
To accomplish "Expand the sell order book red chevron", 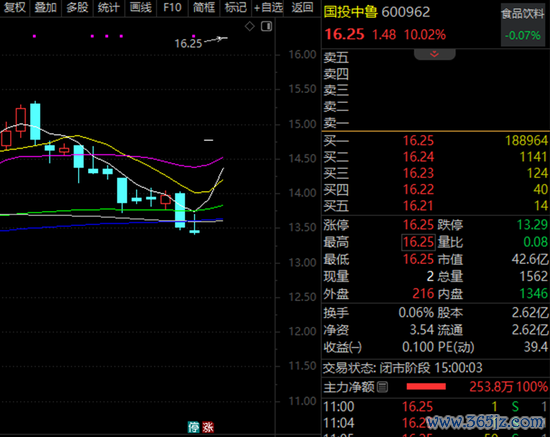I will point(435,54).
